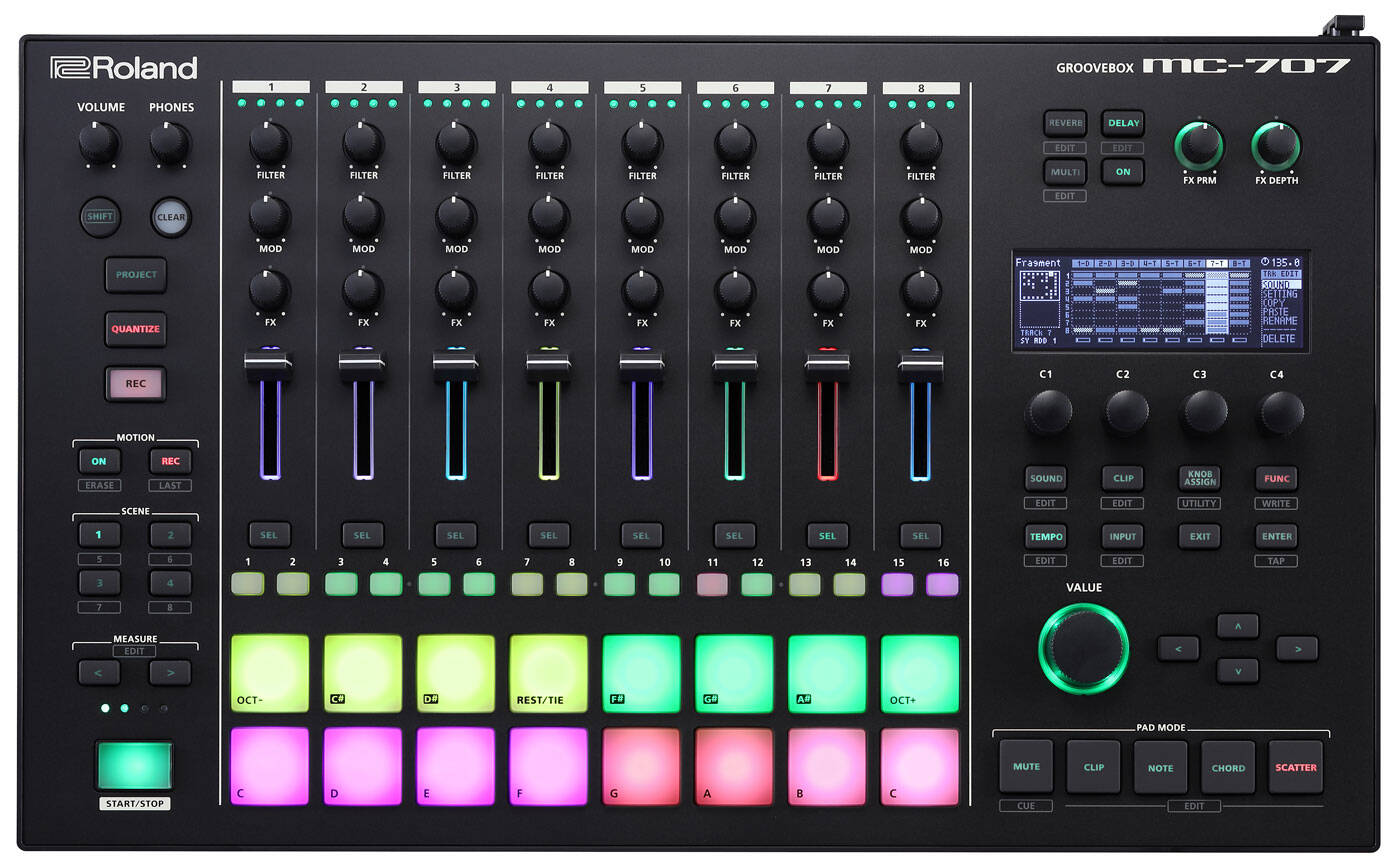The image size is (1400, 867).
Task: Tap the SOUND button
Action: (1046, 478)
